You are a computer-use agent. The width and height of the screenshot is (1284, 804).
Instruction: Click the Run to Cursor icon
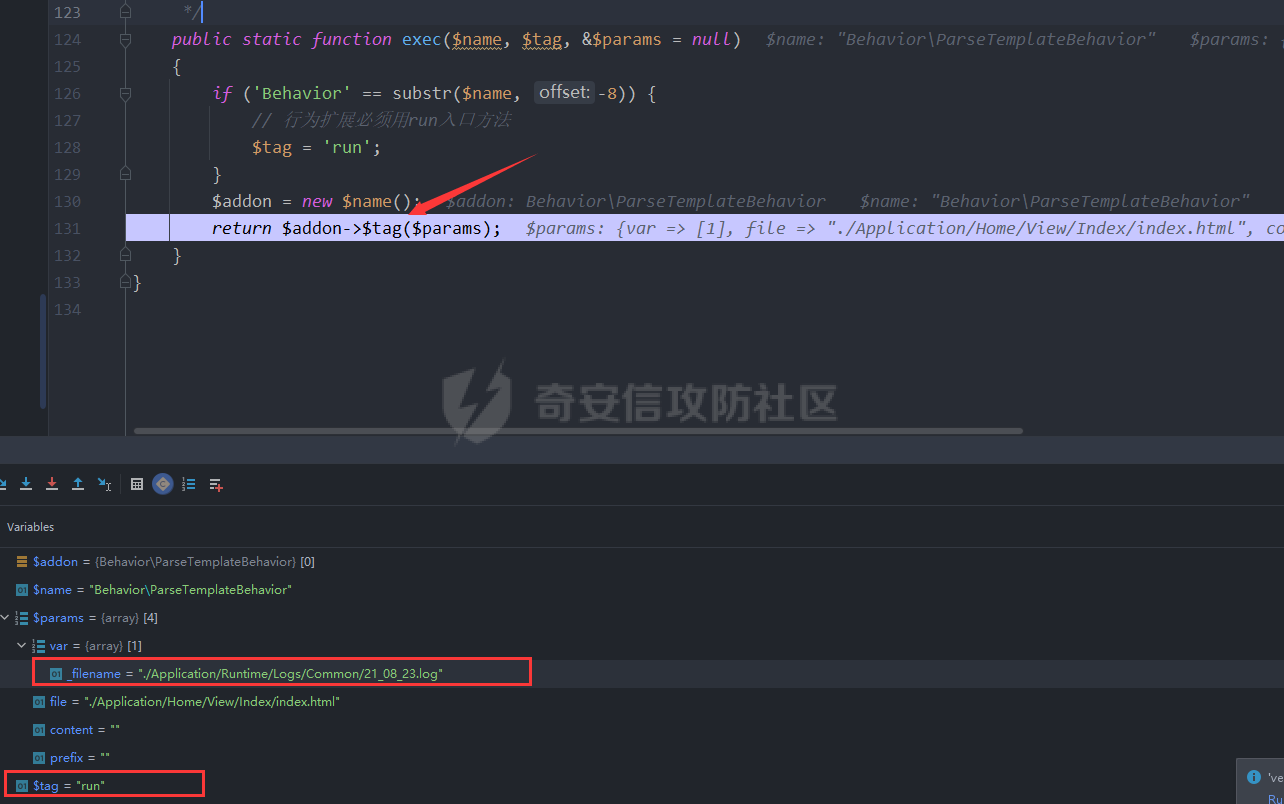(x=104, y=484)
